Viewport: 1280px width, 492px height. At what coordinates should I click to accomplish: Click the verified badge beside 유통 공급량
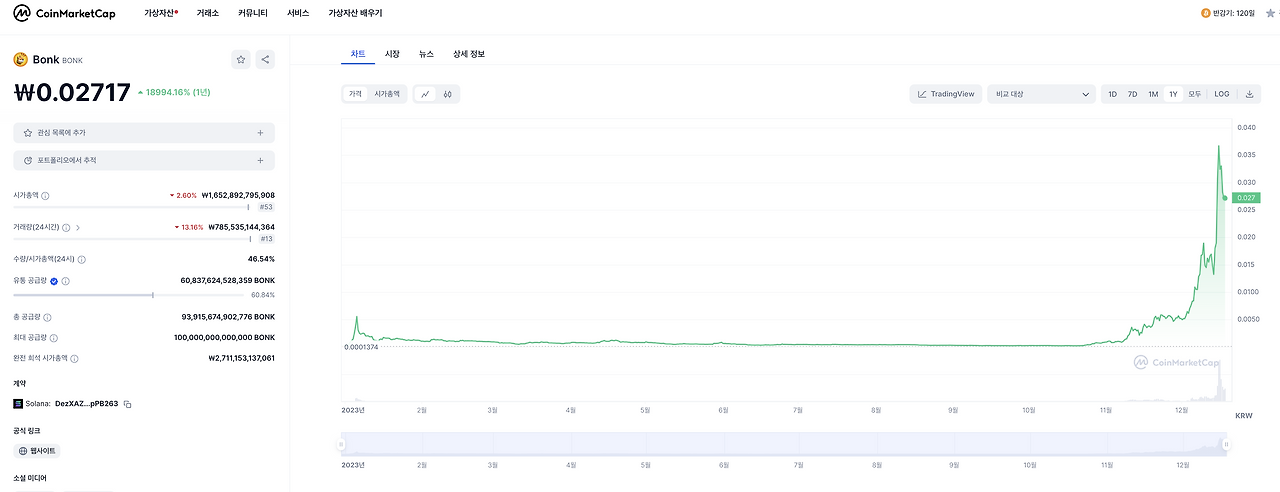(x=54, y=281)
